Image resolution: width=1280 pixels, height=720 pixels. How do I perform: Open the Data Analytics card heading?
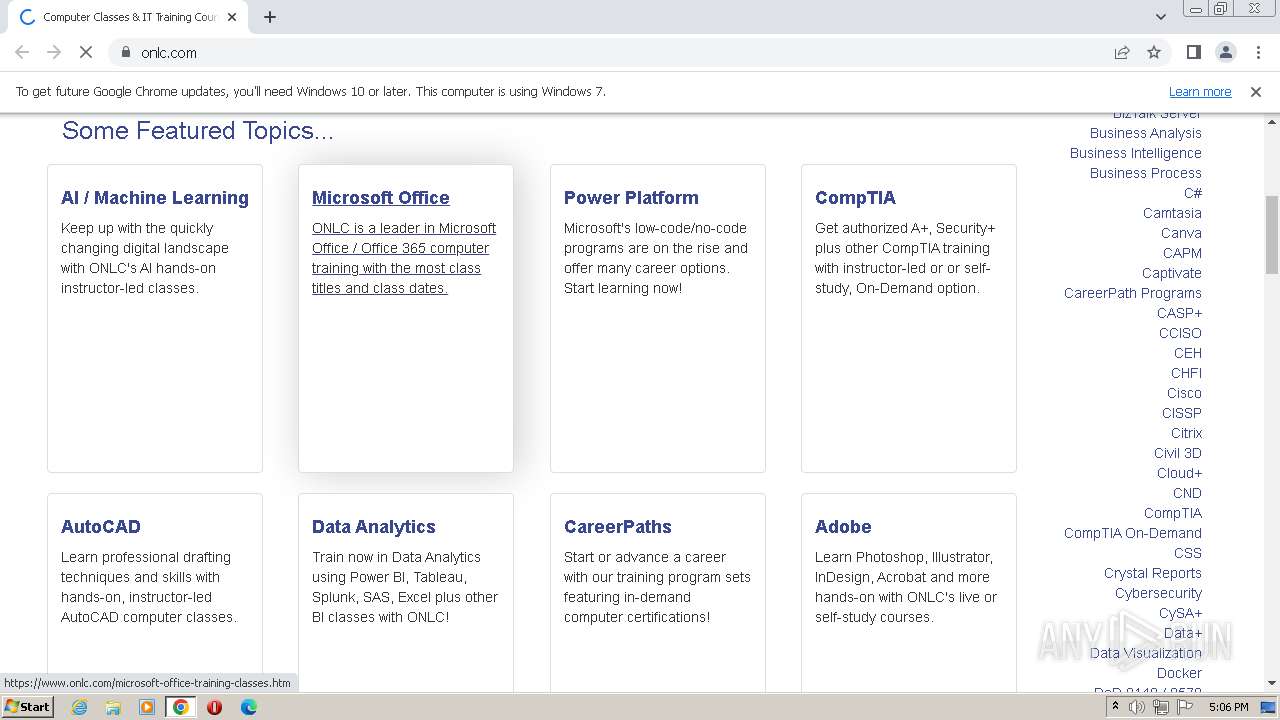click(x=374, y=527)
